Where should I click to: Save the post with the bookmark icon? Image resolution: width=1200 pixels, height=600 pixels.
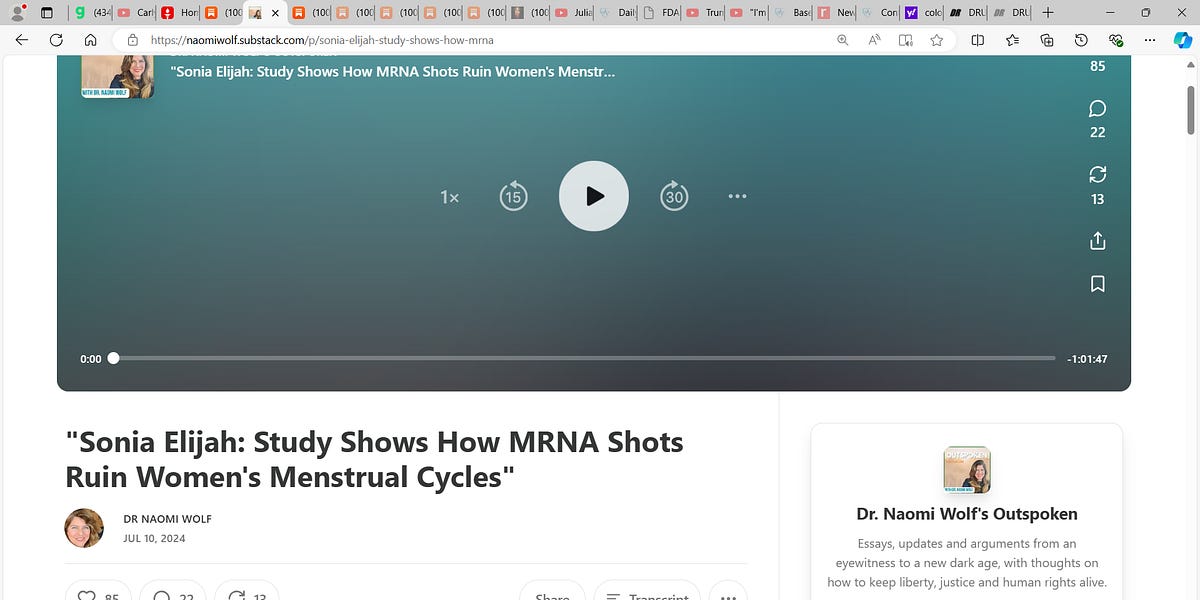click(x=1097, y=283)
